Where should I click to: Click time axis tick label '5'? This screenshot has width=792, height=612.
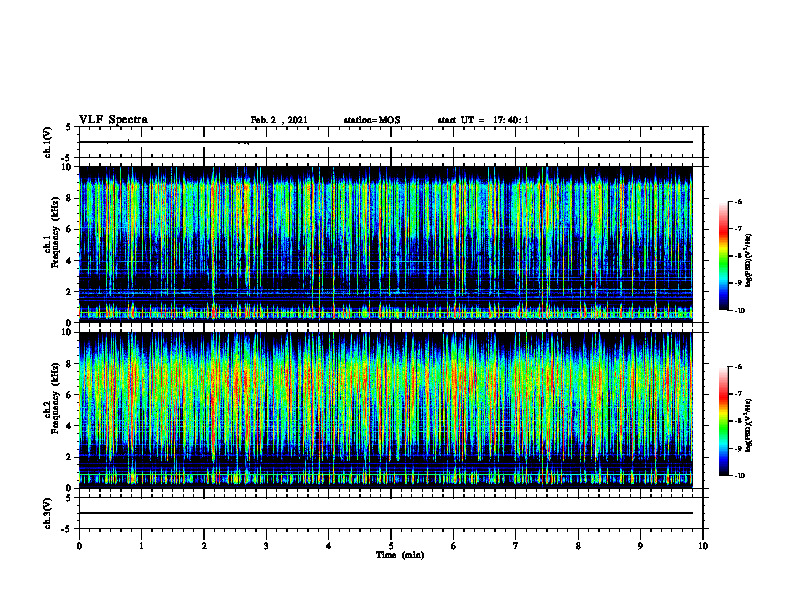tap(391, 546)
